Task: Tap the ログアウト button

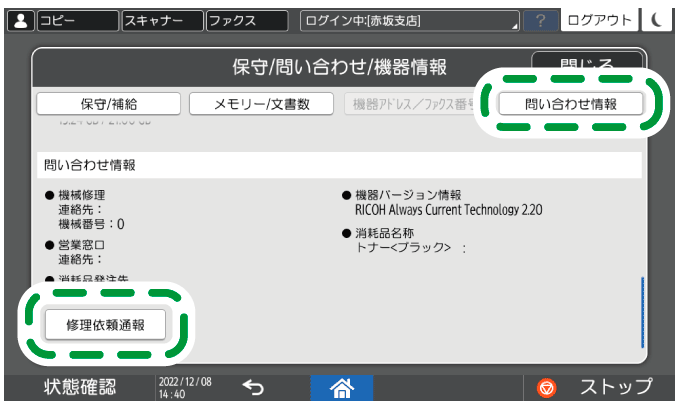Action: (599, 20)
